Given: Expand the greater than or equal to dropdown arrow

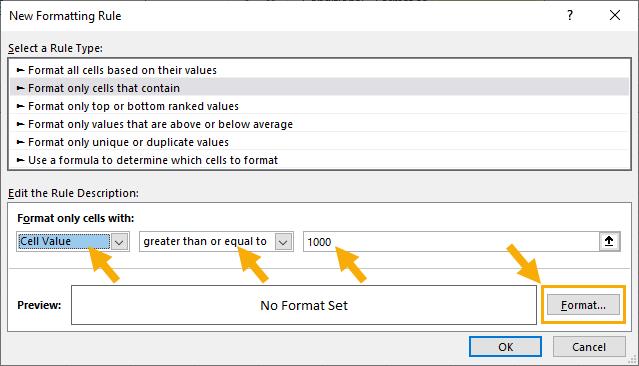Looking at the screenshot, I should (x=283, y=242).
